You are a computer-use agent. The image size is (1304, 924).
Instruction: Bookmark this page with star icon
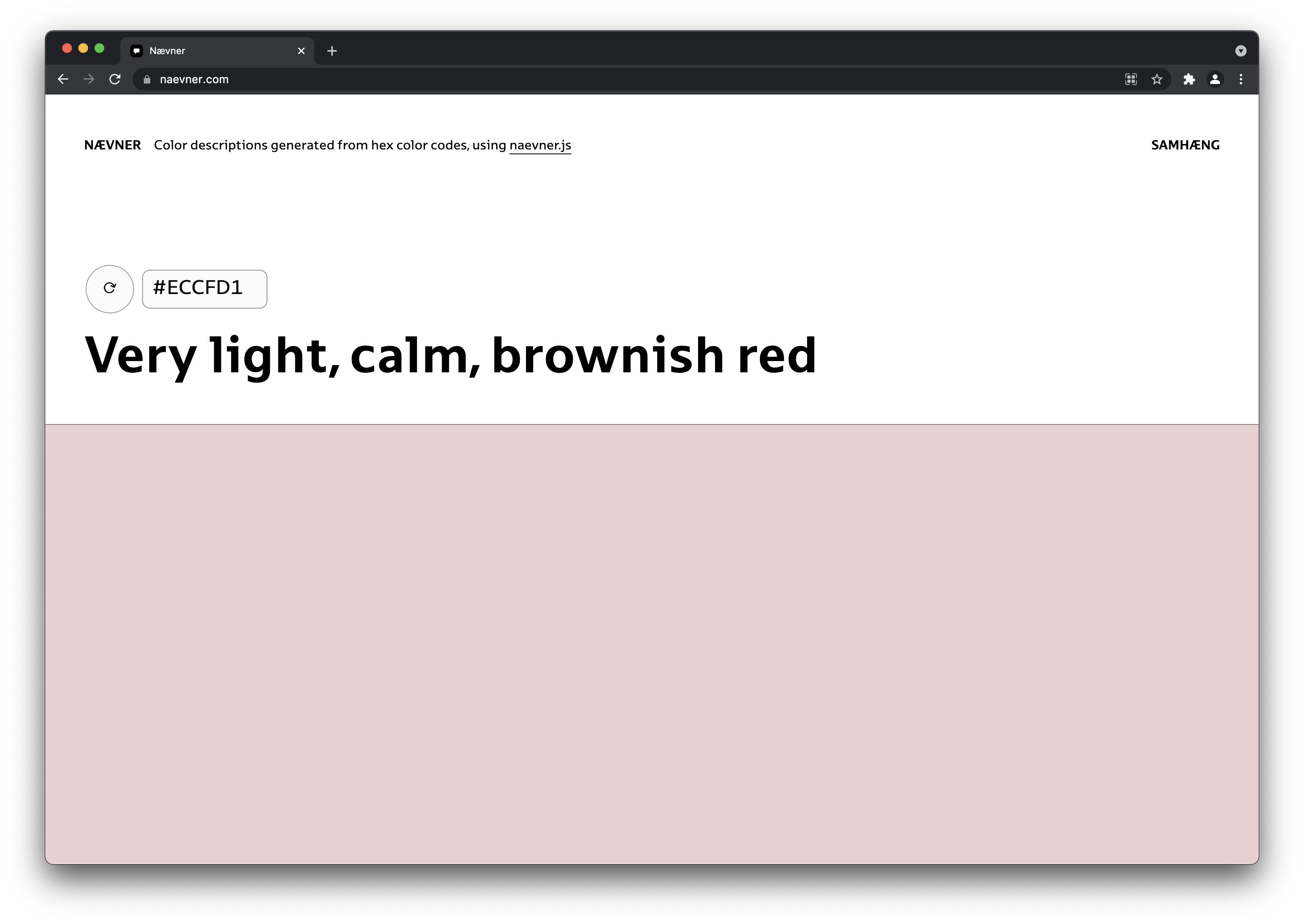(1157, 80)
